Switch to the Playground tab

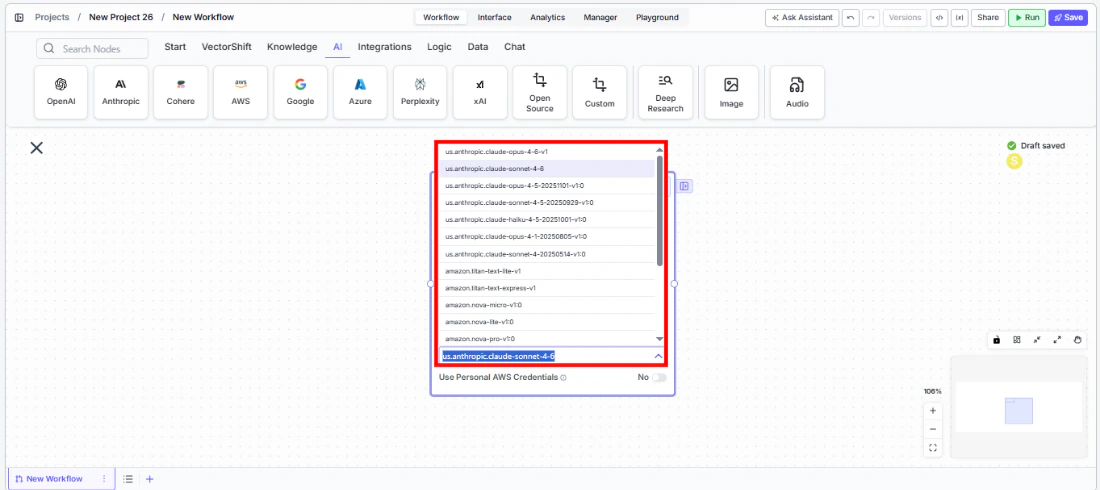click(657, 18)
